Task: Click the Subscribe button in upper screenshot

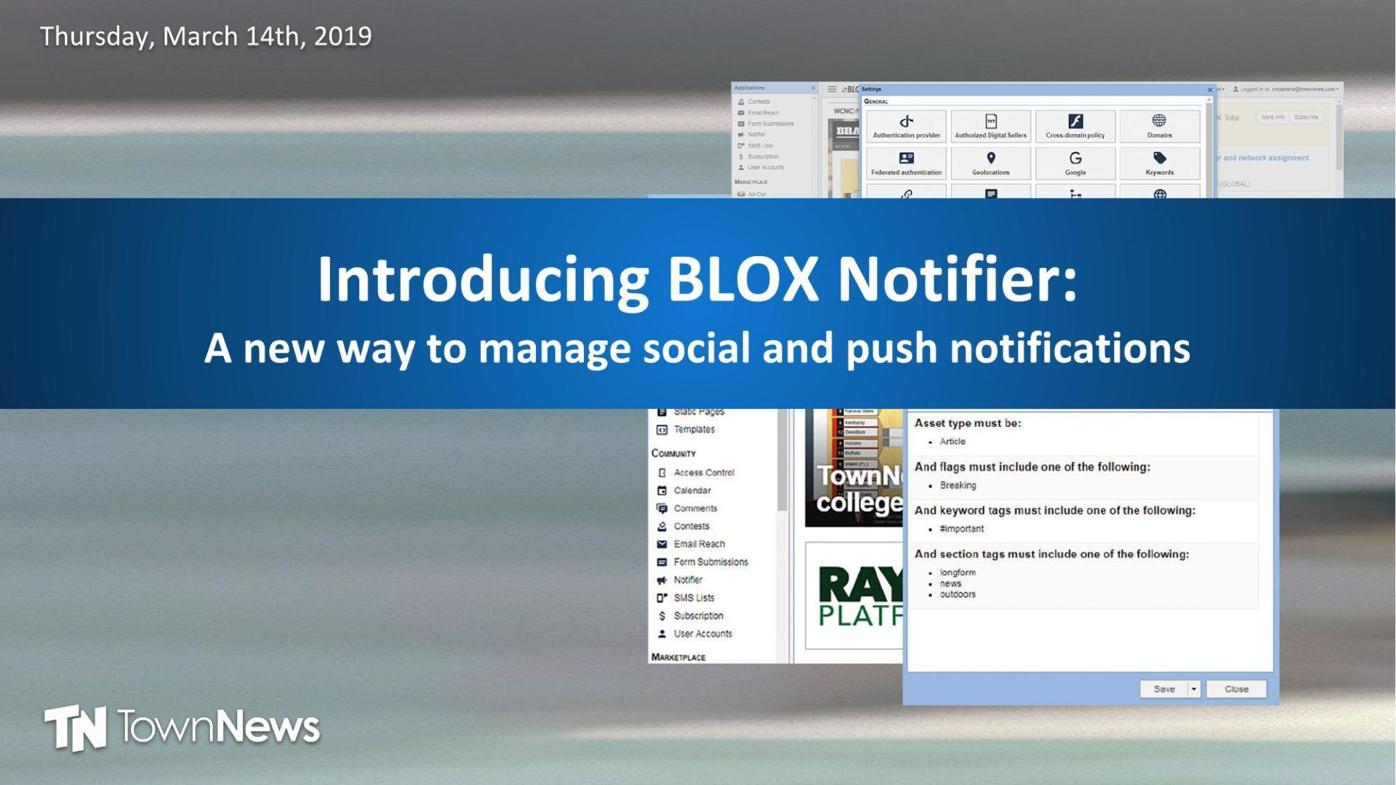Action: click(x=1306, y=117)
